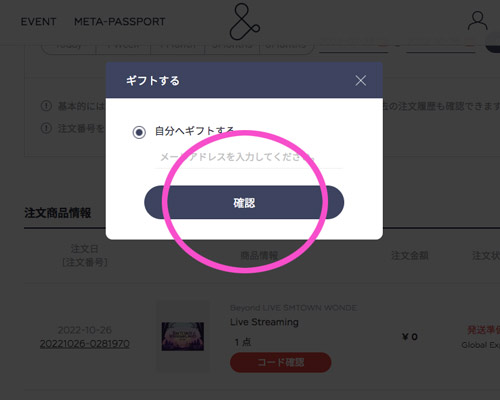Open order number 20221026-0281970 link

(85, 344)
